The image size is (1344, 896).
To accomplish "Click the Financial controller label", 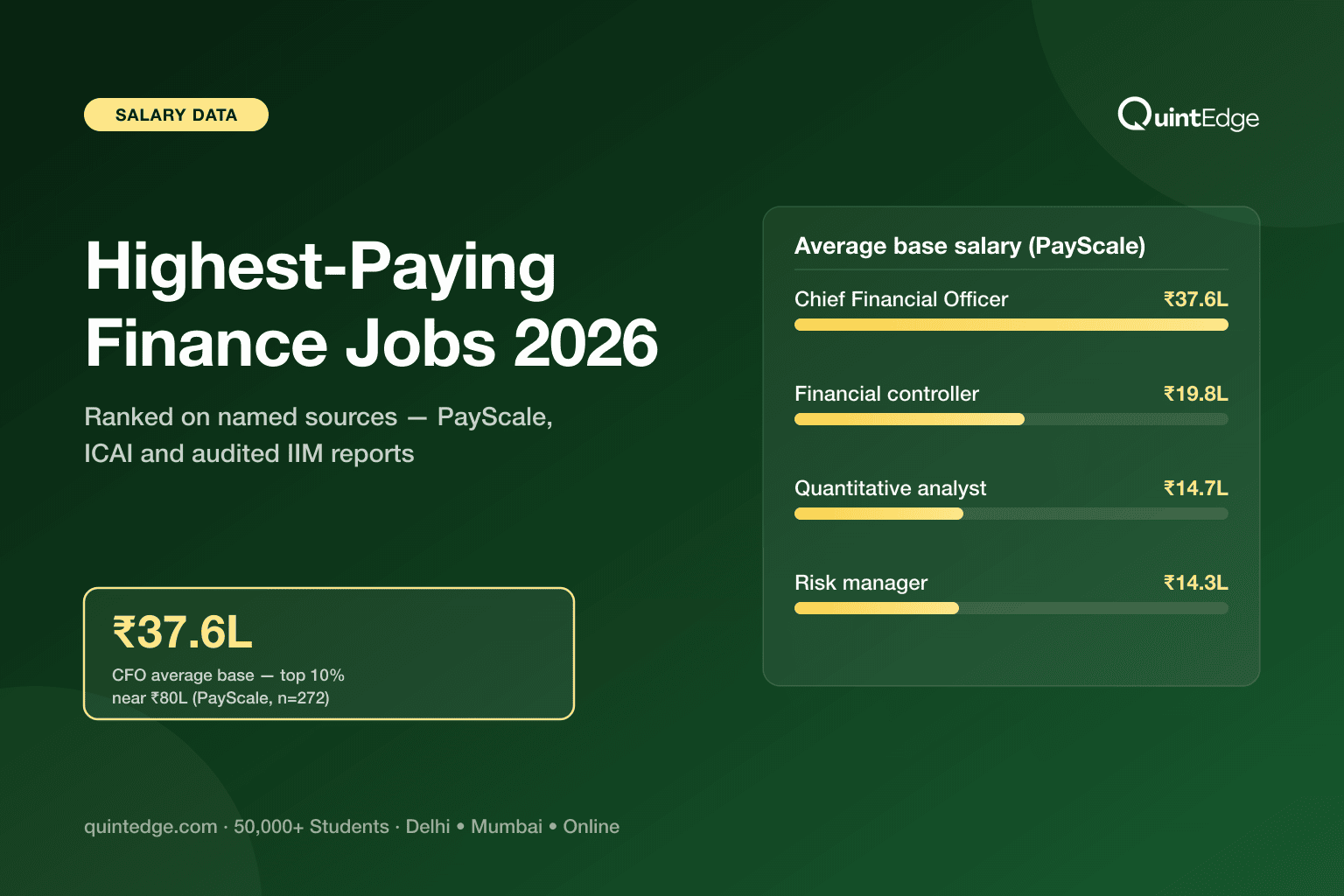I will click(886, 394).
